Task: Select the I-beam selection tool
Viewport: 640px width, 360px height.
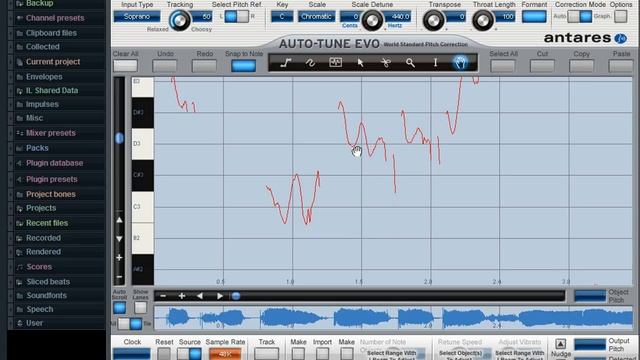Action: [x=435, y=63]
